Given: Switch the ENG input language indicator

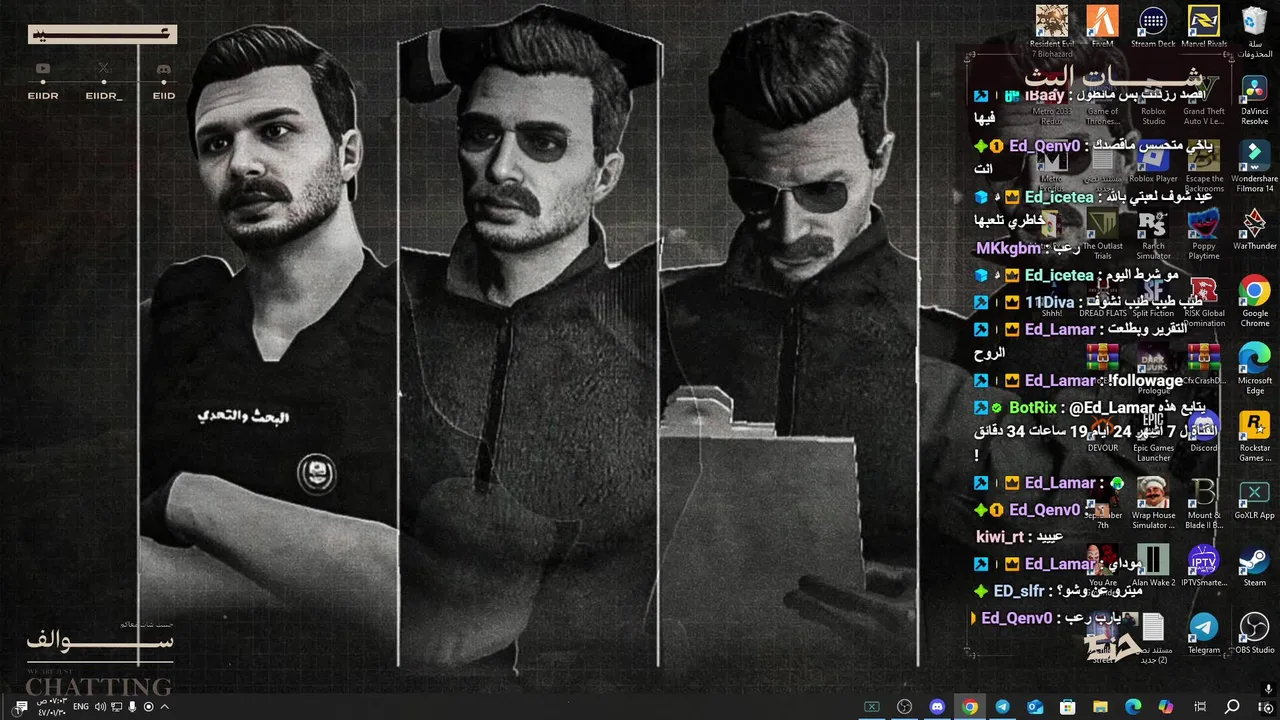Looking at the screenshot, I should point(81,707).
